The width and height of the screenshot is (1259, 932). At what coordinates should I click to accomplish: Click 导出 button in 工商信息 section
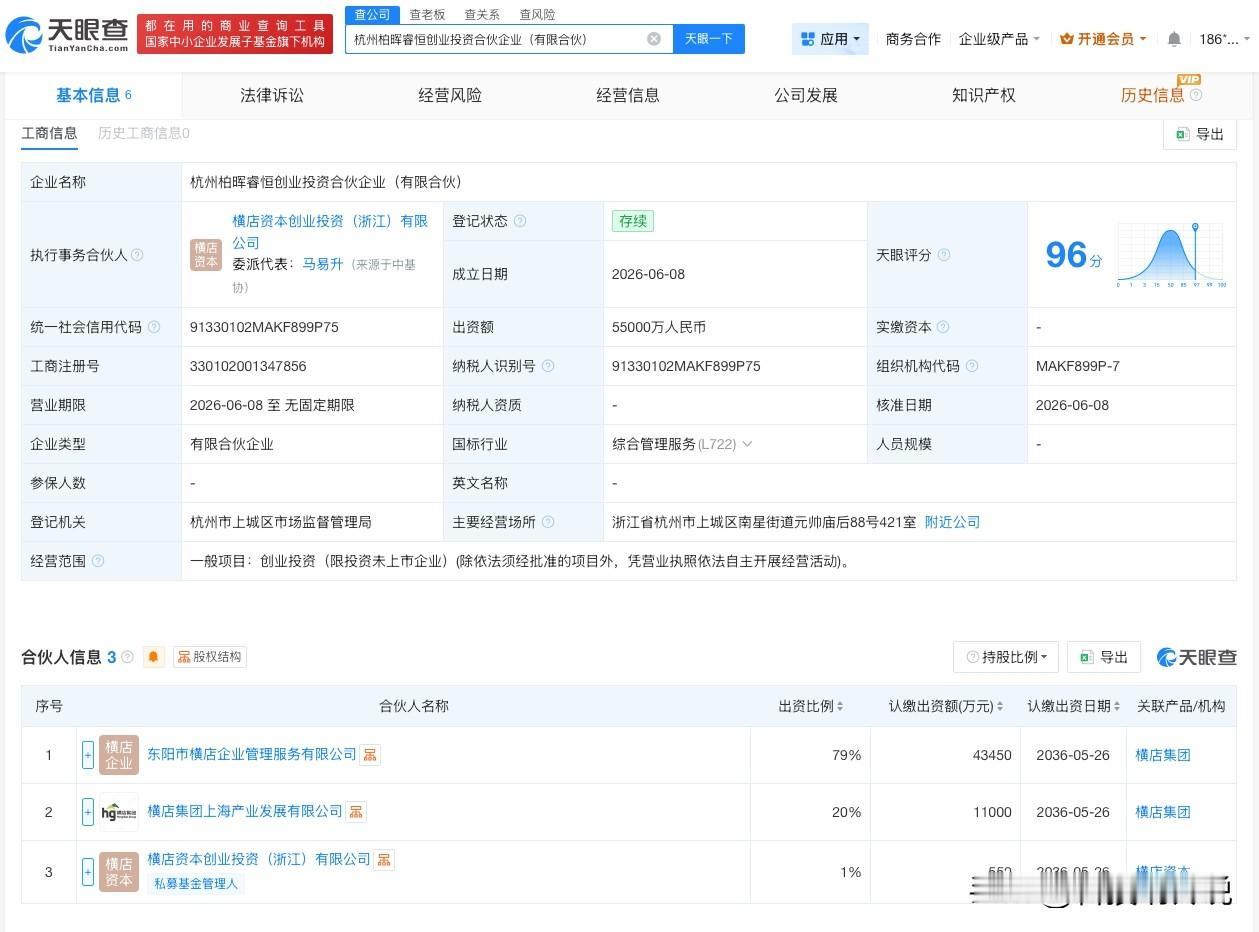(x=1200, y=134)
